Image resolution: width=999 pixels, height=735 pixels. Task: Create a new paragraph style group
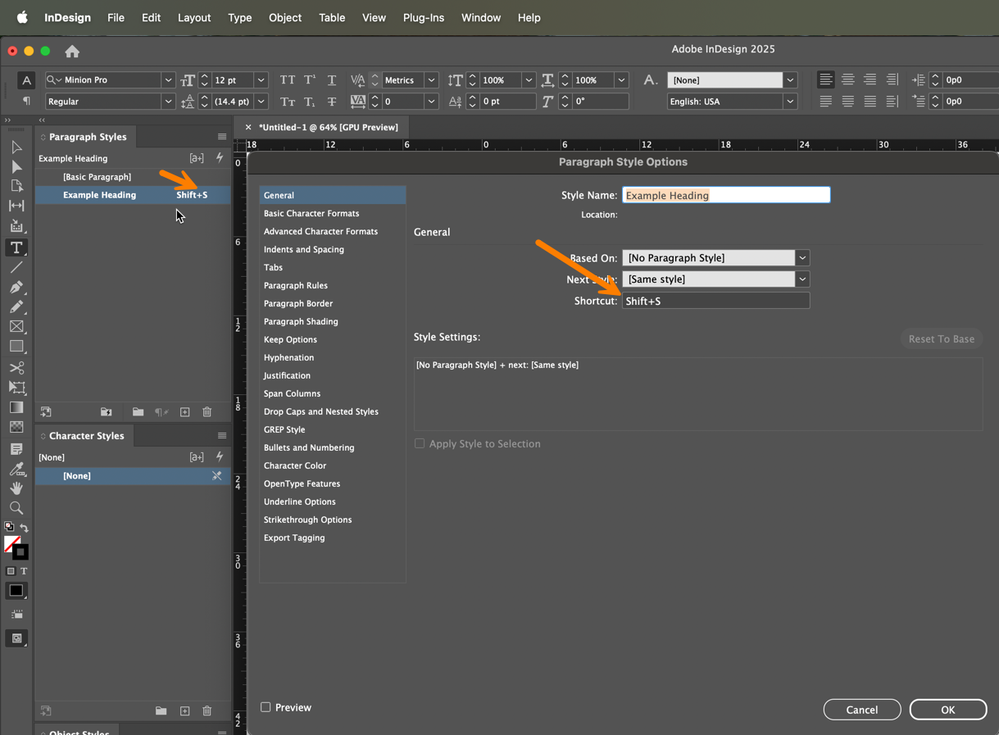pyautogui.click(x=138, y=412)
